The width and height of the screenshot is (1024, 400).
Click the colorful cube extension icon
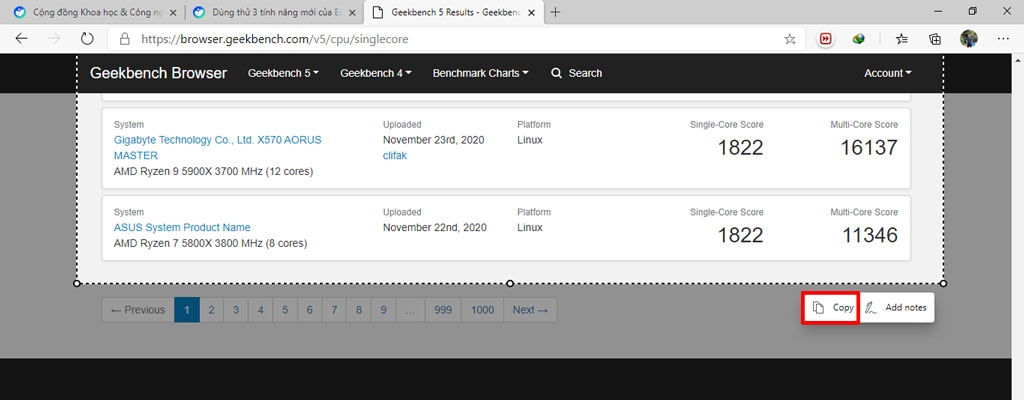[x=859, y=39]
